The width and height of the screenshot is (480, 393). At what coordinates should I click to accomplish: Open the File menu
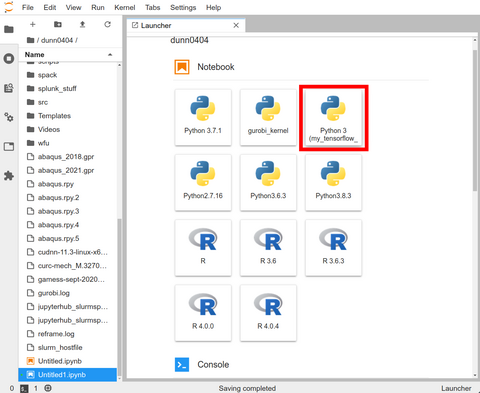coord(28,7)
